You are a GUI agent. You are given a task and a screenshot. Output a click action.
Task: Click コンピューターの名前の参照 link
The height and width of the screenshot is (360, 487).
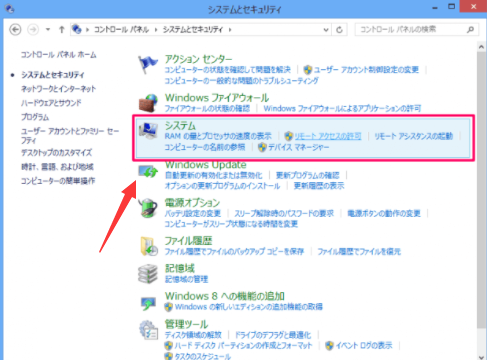(205, 147)
